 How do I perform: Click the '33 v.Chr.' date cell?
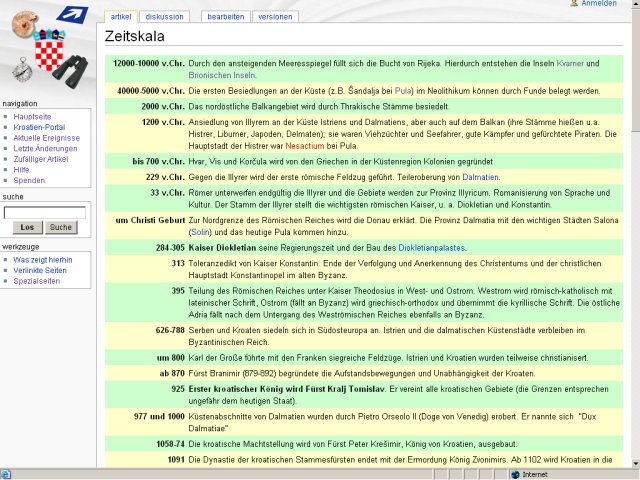(x=167, y=193)
